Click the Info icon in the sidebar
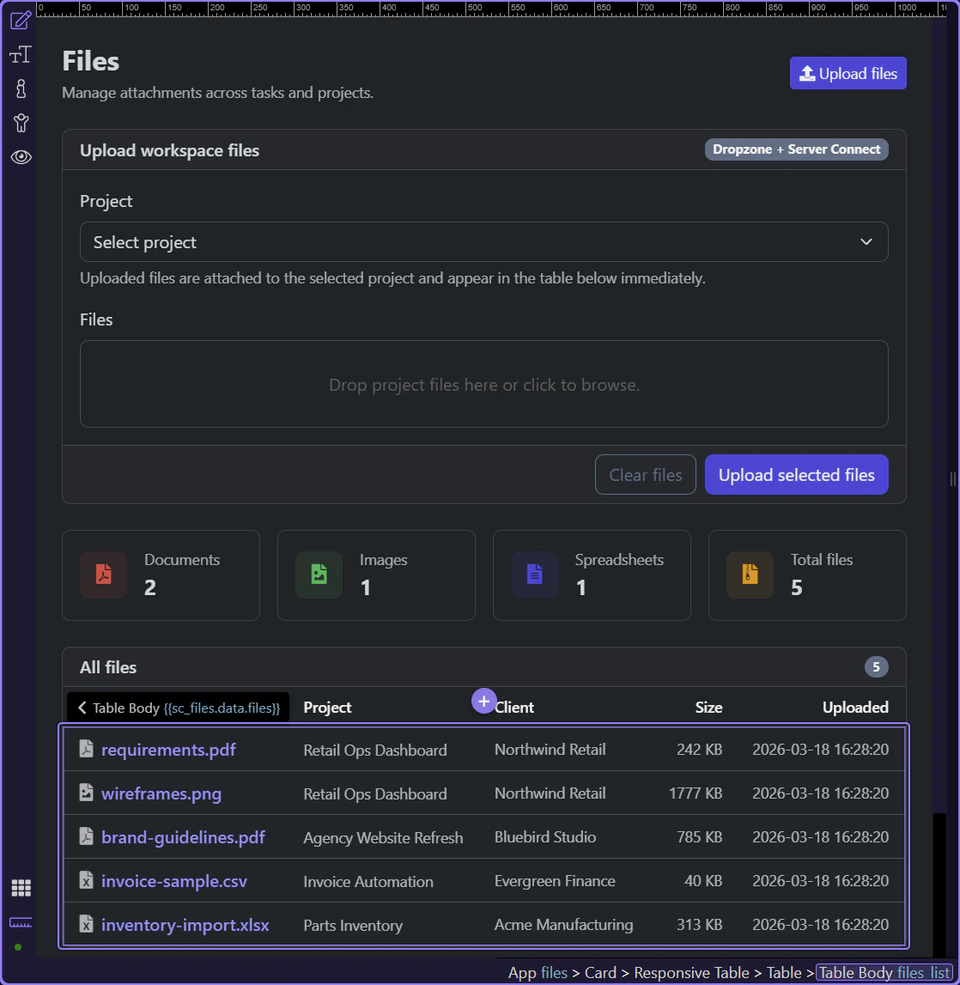The height and width of the screenshot is (985, 960). tap(21, 88)
